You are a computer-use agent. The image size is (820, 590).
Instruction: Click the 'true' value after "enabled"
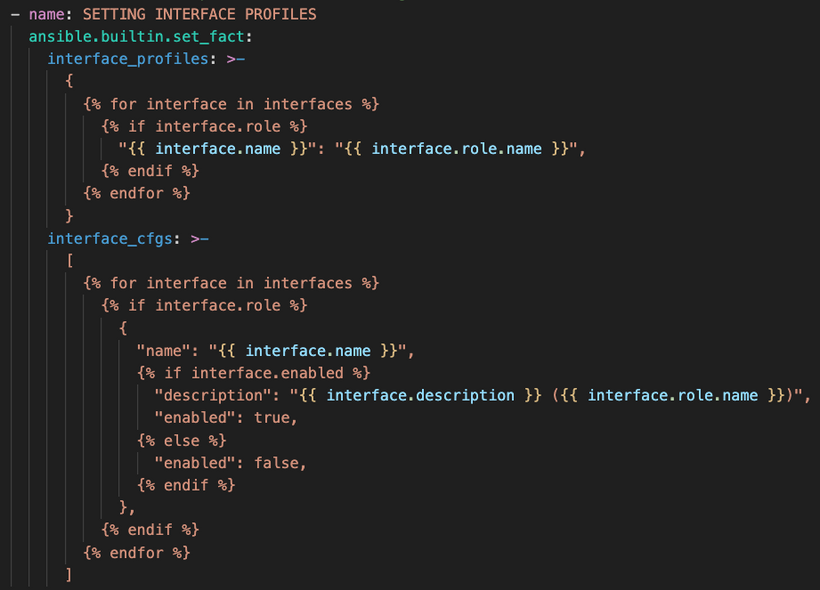(x=271, y=418)
